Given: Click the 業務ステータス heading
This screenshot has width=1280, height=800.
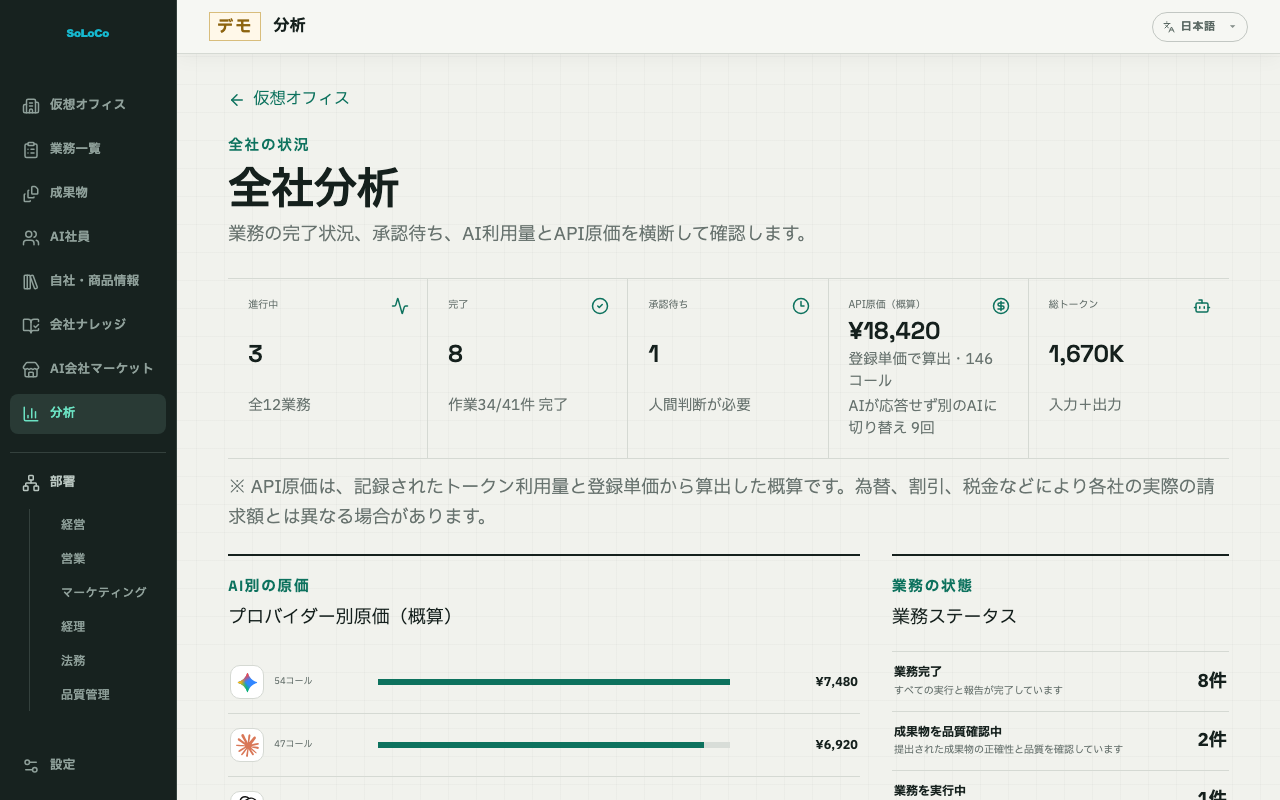Looking at the screenshot, I should point(955,616).
